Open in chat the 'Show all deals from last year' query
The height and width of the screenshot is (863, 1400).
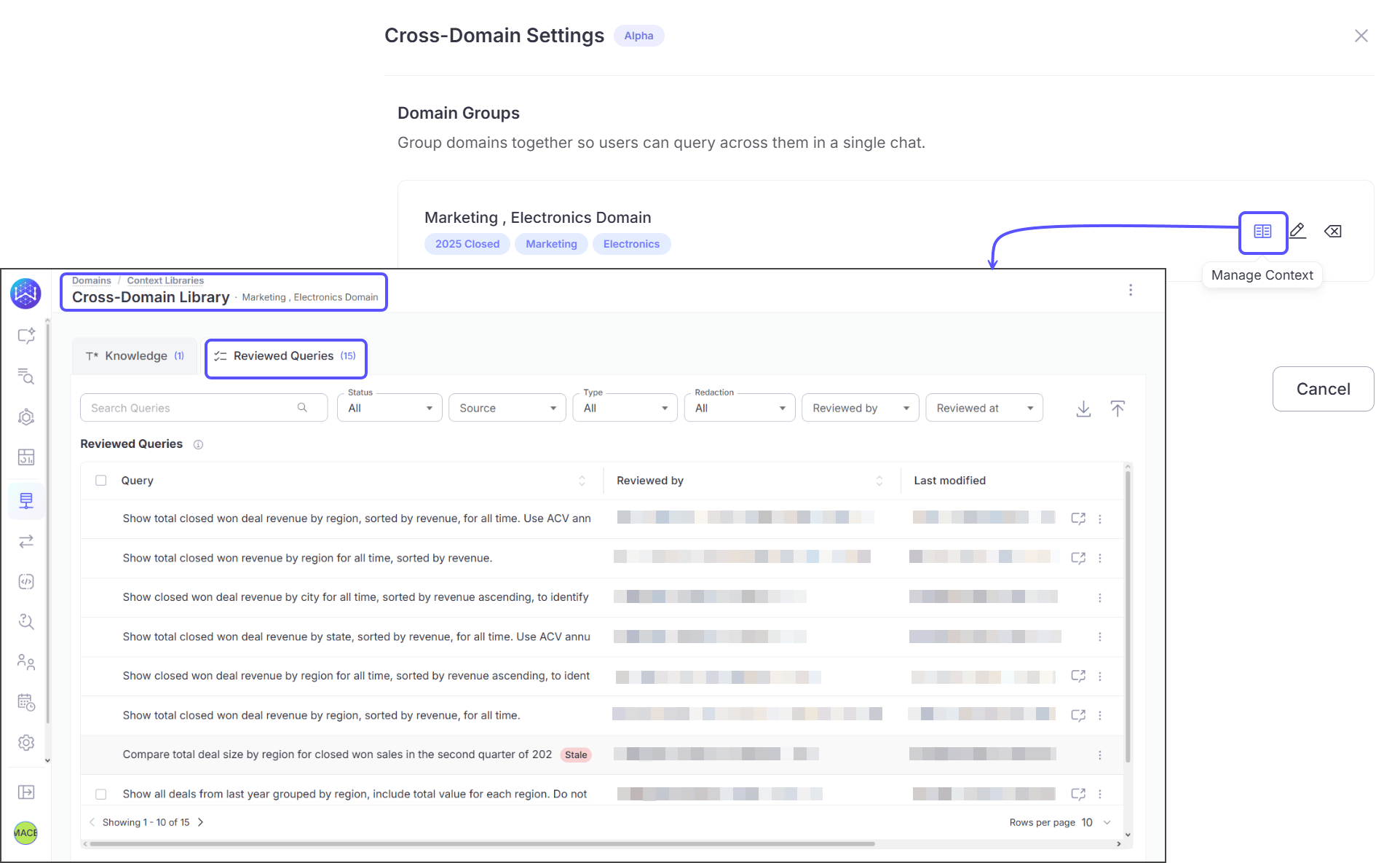click(x=1078, y=794)
